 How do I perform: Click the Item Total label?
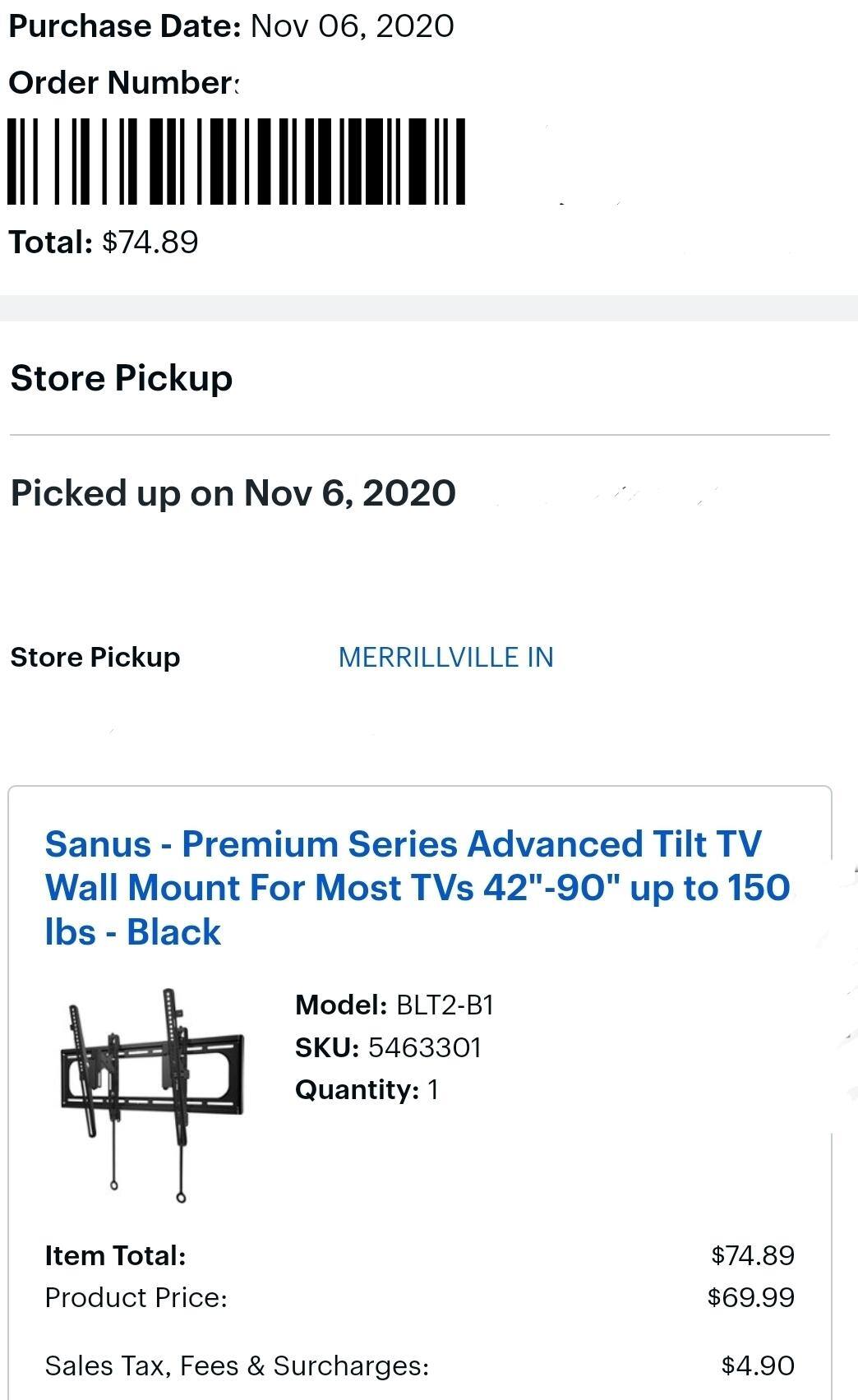pos(115,1255)
